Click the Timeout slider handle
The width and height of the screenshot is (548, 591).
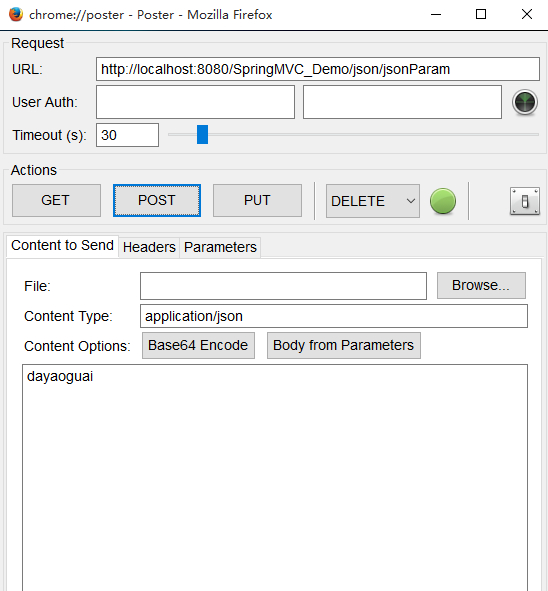click(202, 135)
